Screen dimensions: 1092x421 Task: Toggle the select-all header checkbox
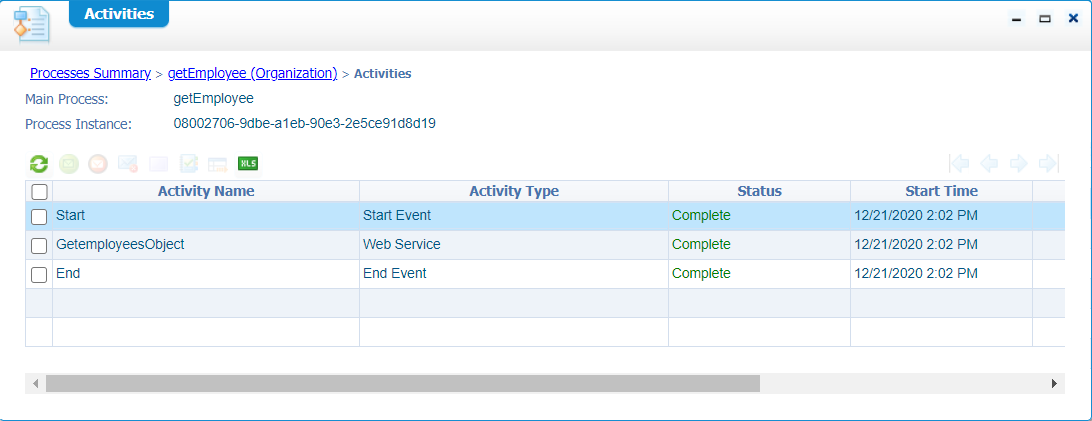(39, 191)
